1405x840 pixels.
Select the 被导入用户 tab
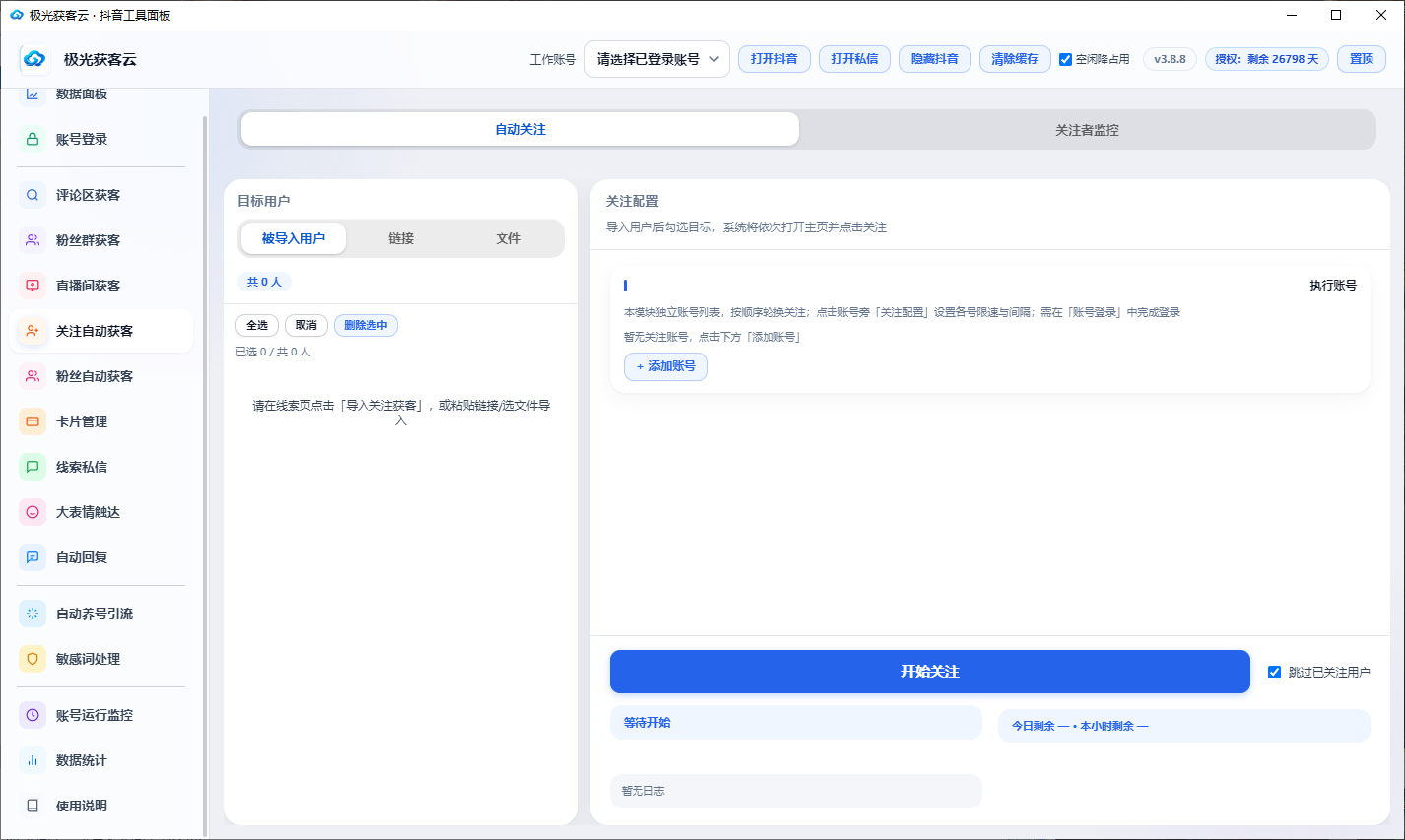click(x=293, y=238)
